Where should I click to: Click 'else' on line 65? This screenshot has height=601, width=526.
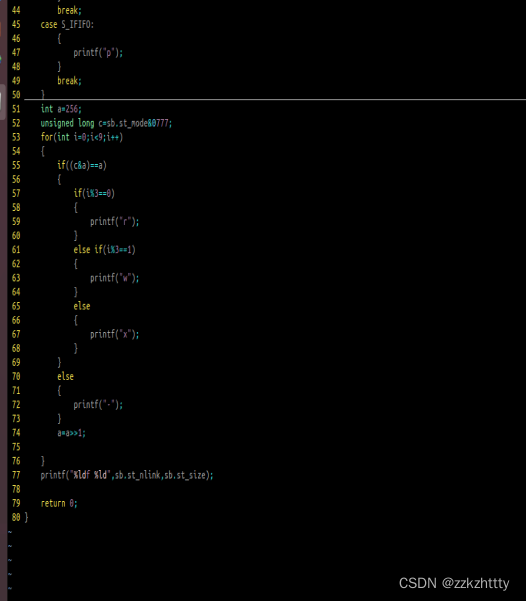[x=82, y=306]
